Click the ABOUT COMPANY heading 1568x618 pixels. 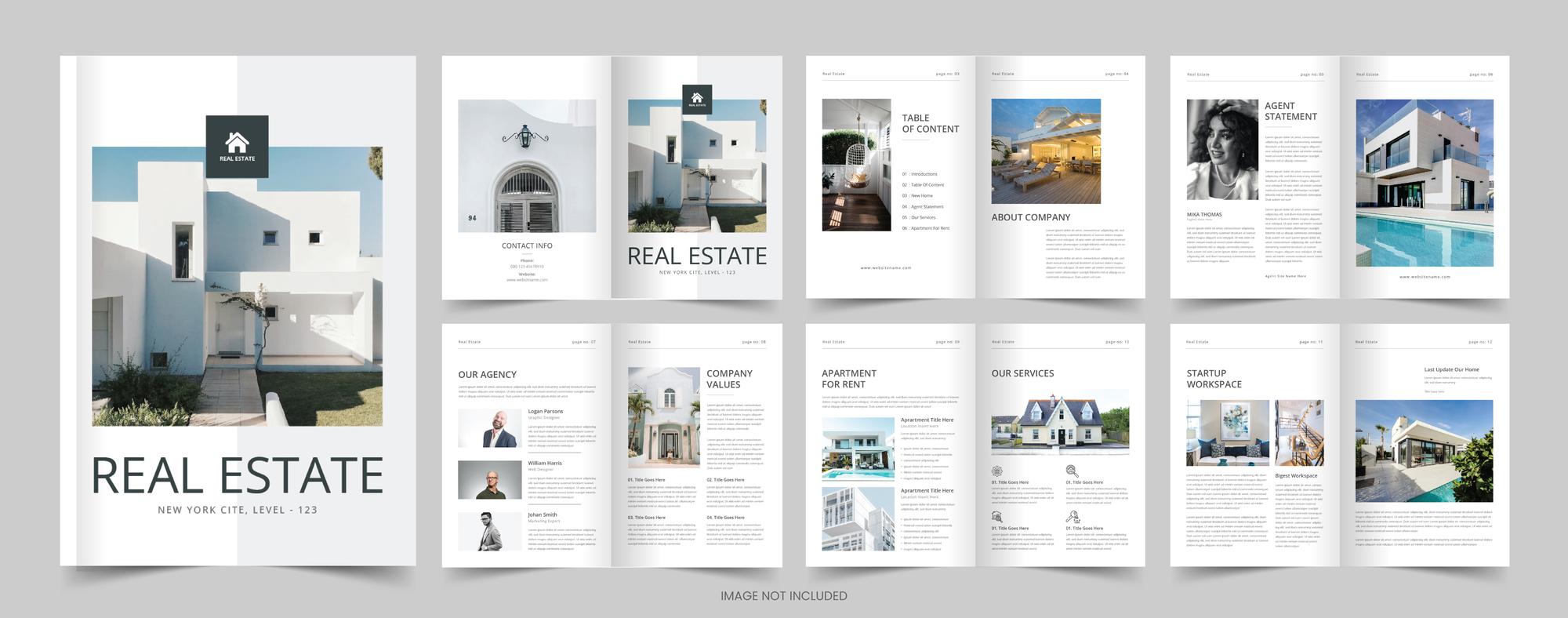tap(1030, 217)
